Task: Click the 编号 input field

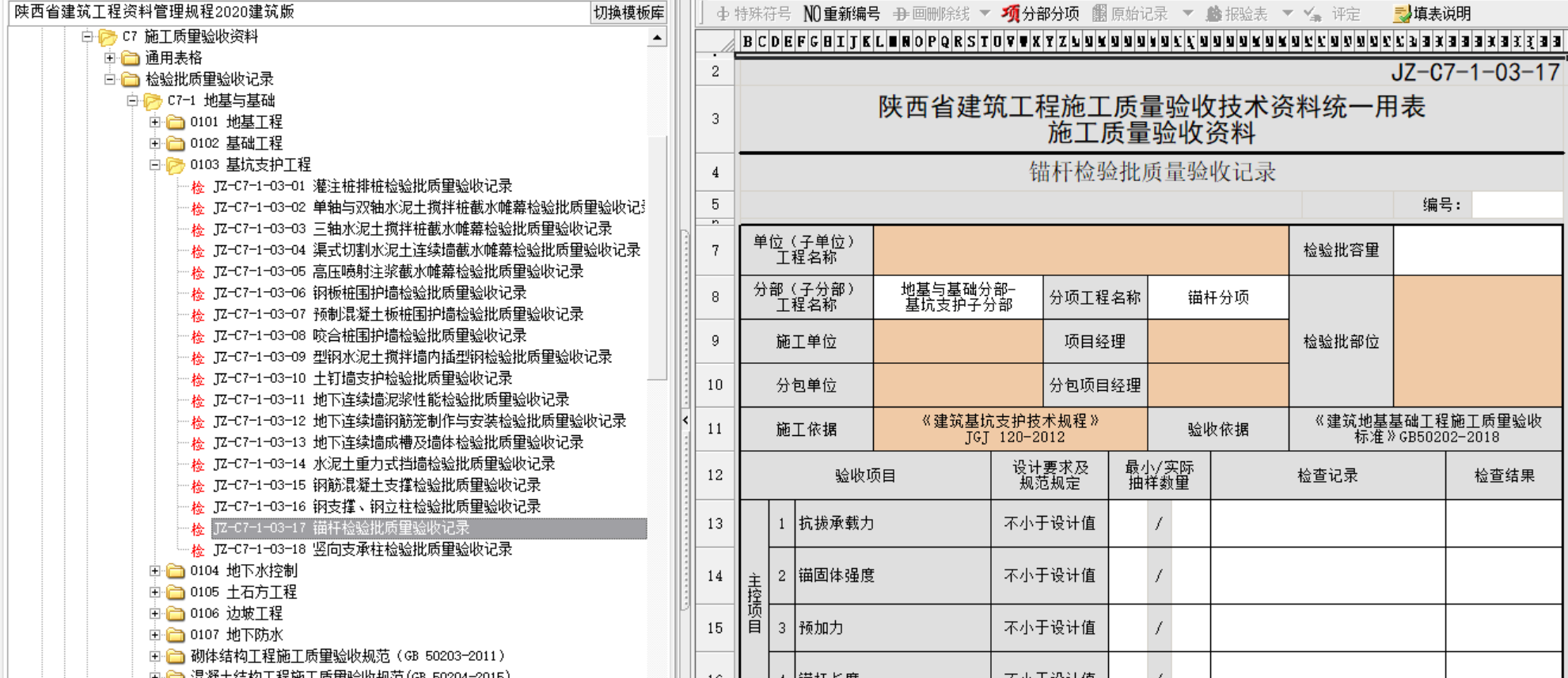Action: (x=1516, y=205)
